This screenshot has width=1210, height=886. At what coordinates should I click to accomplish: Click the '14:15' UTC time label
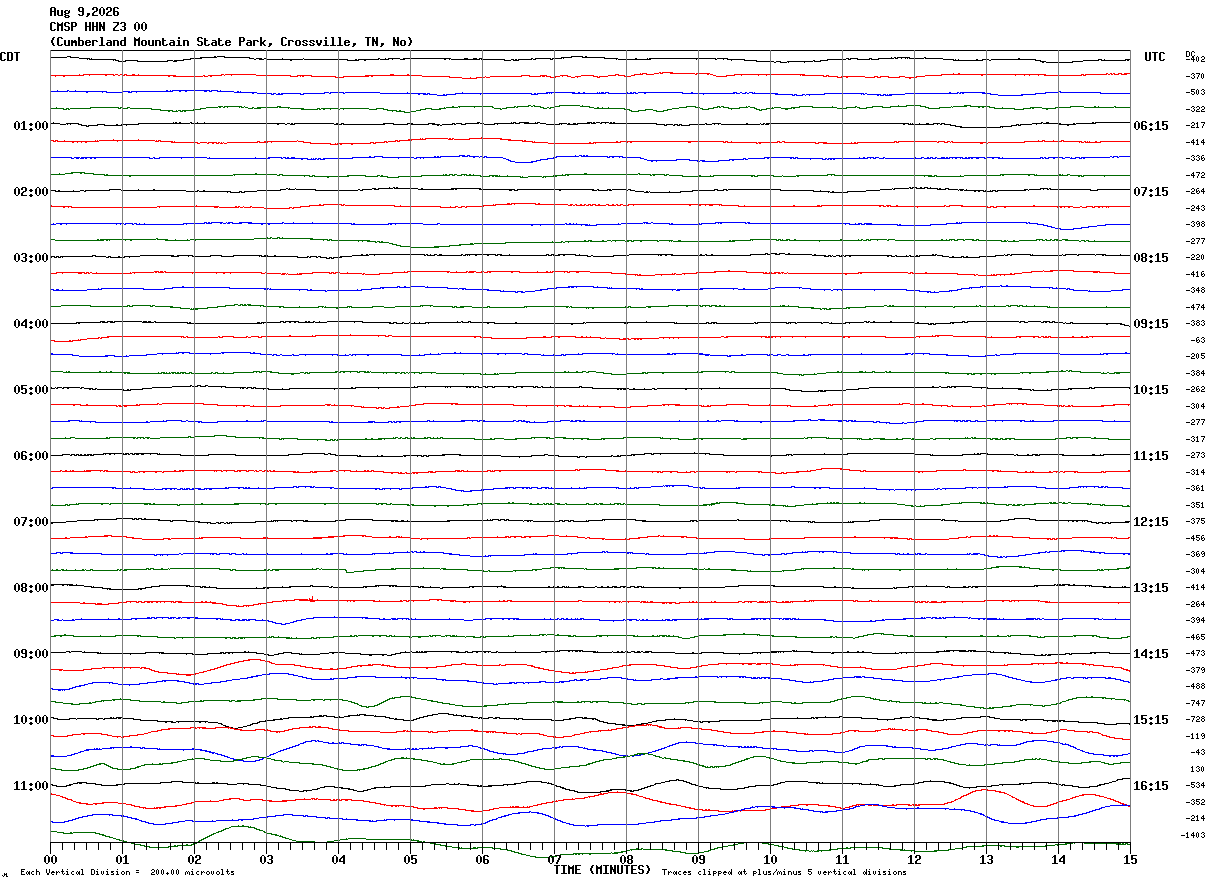point(1151,654)
